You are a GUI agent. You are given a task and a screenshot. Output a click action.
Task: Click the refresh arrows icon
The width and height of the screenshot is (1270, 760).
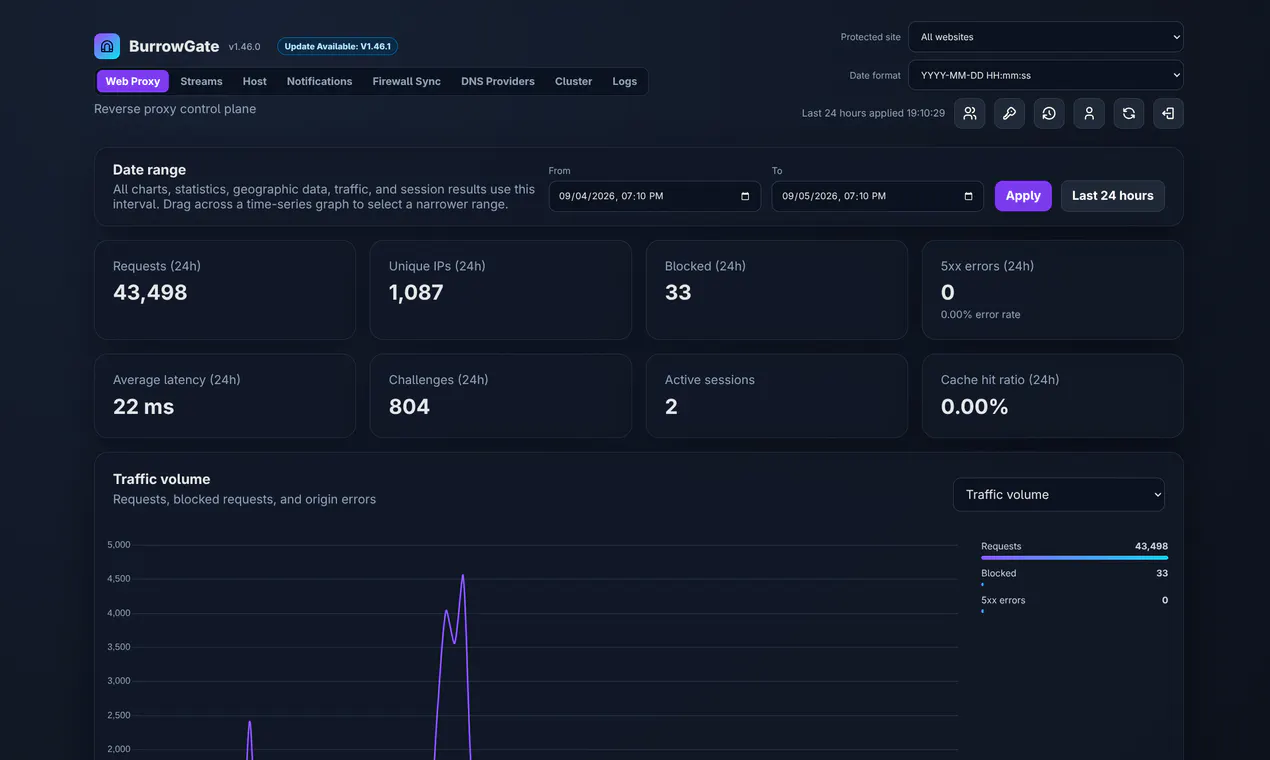[1129, 113]
